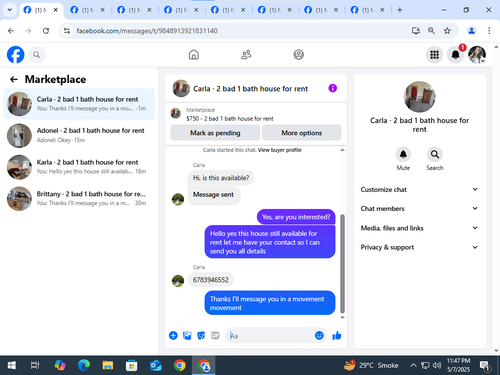Open File Explorer from the taskbar

108,365
